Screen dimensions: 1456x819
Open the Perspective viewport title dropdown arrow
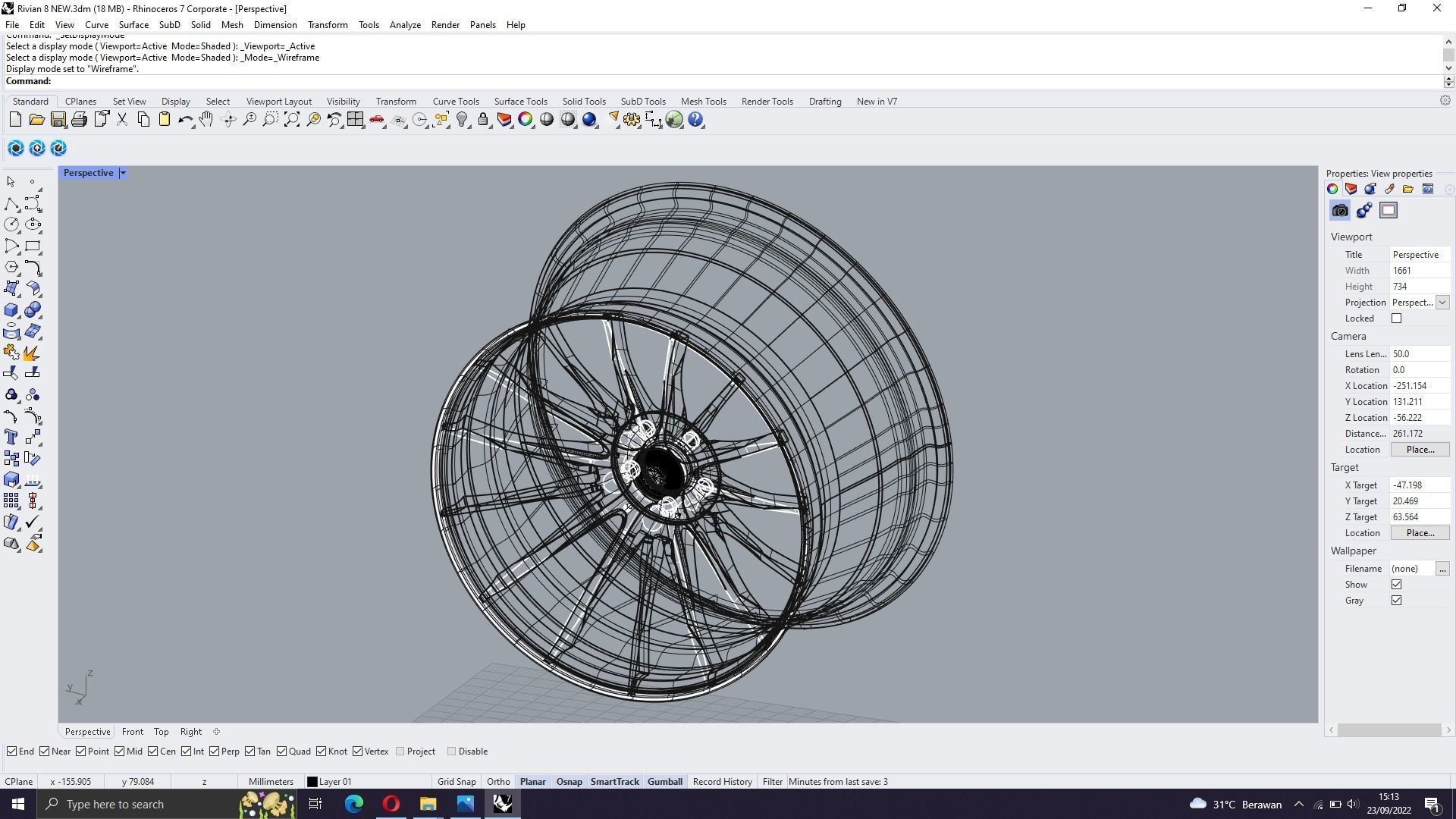pos(123,173)
